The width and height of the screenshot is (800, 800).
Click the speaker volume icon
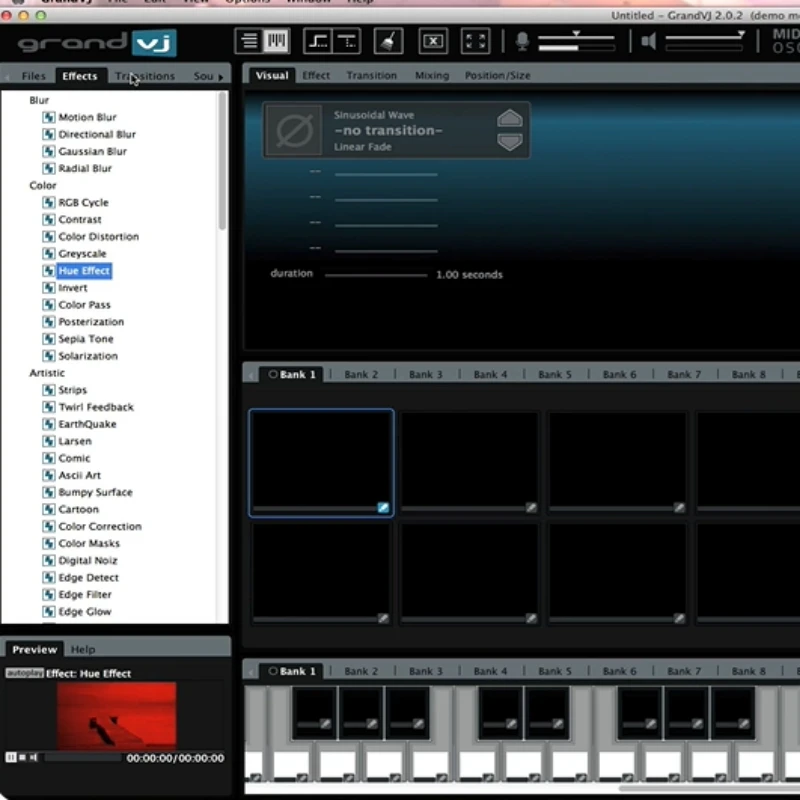click(649, 41)
